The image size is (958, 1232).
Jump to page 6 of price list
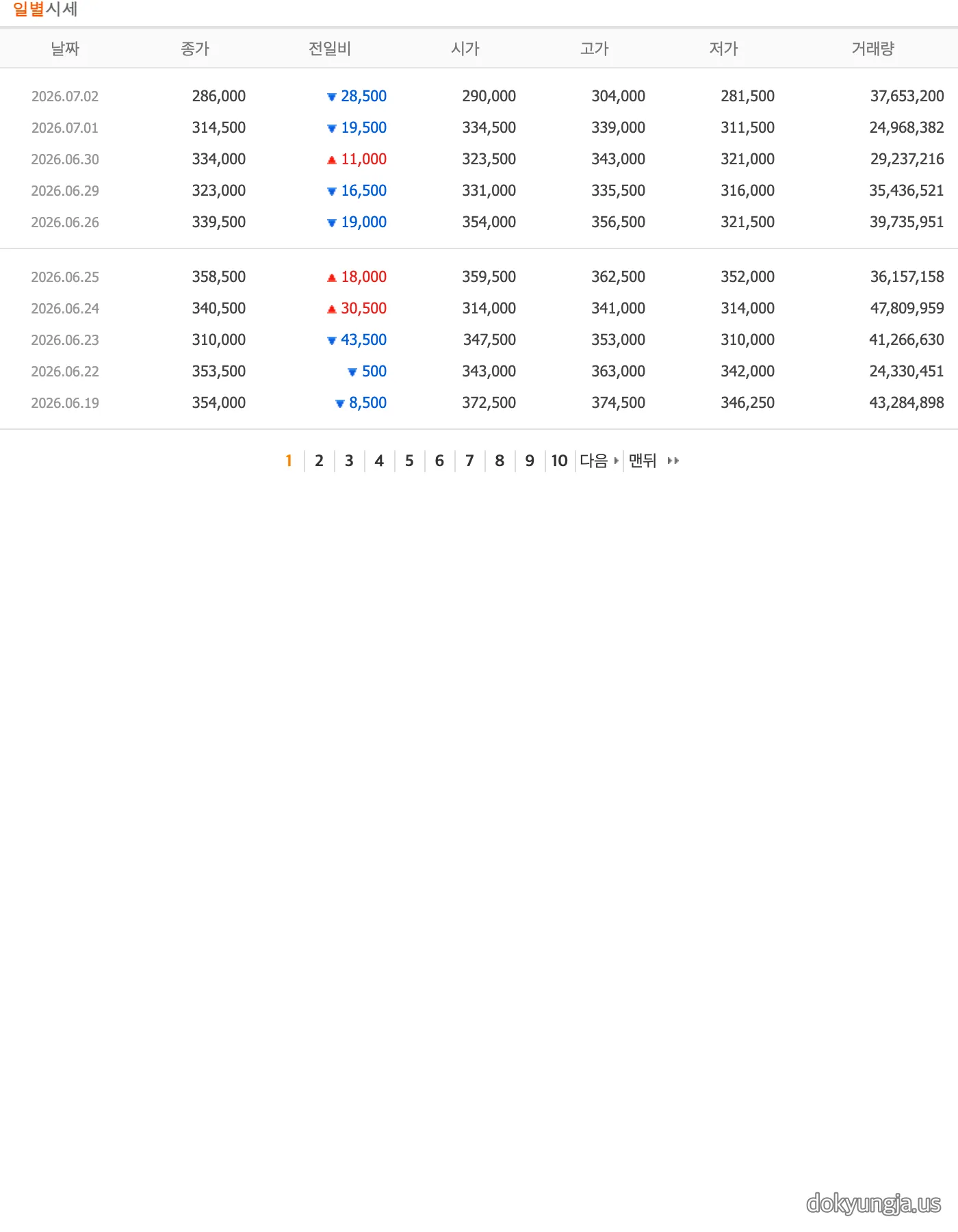coord(439,461)
